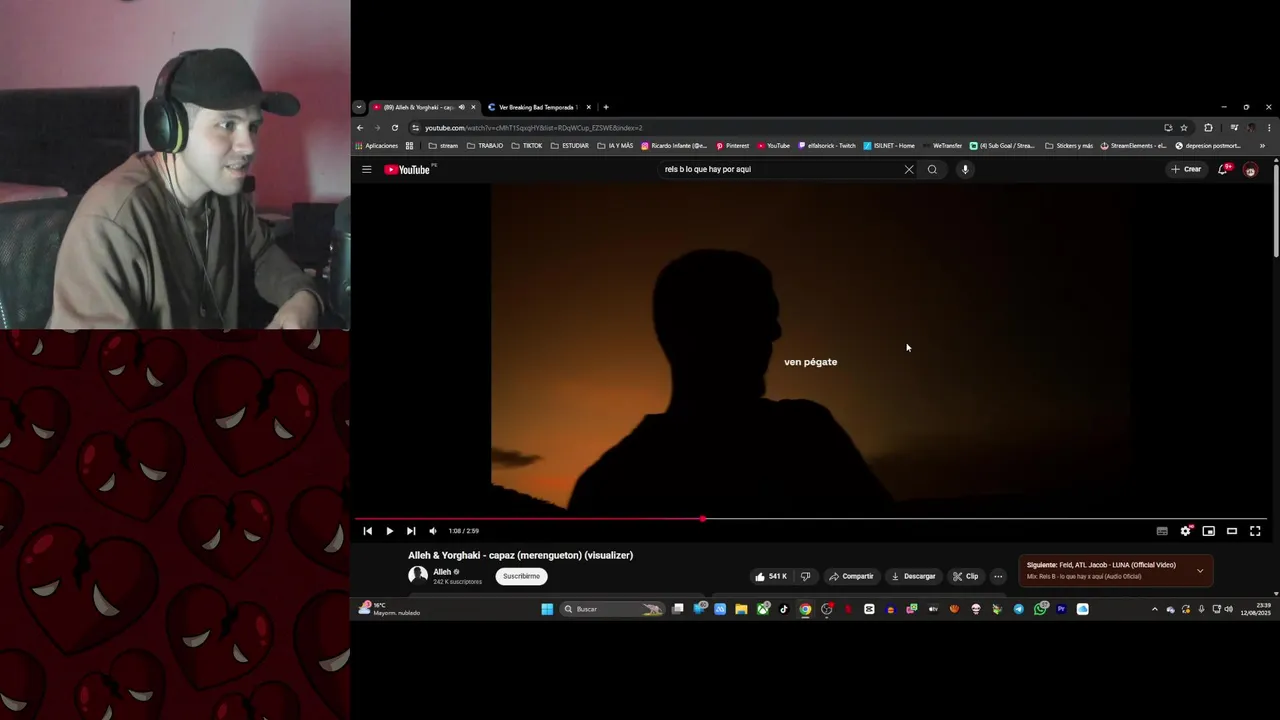Click the taskbar Buscar search box
This screenshot has width=1280, height=720.
[x=612, y=609]
